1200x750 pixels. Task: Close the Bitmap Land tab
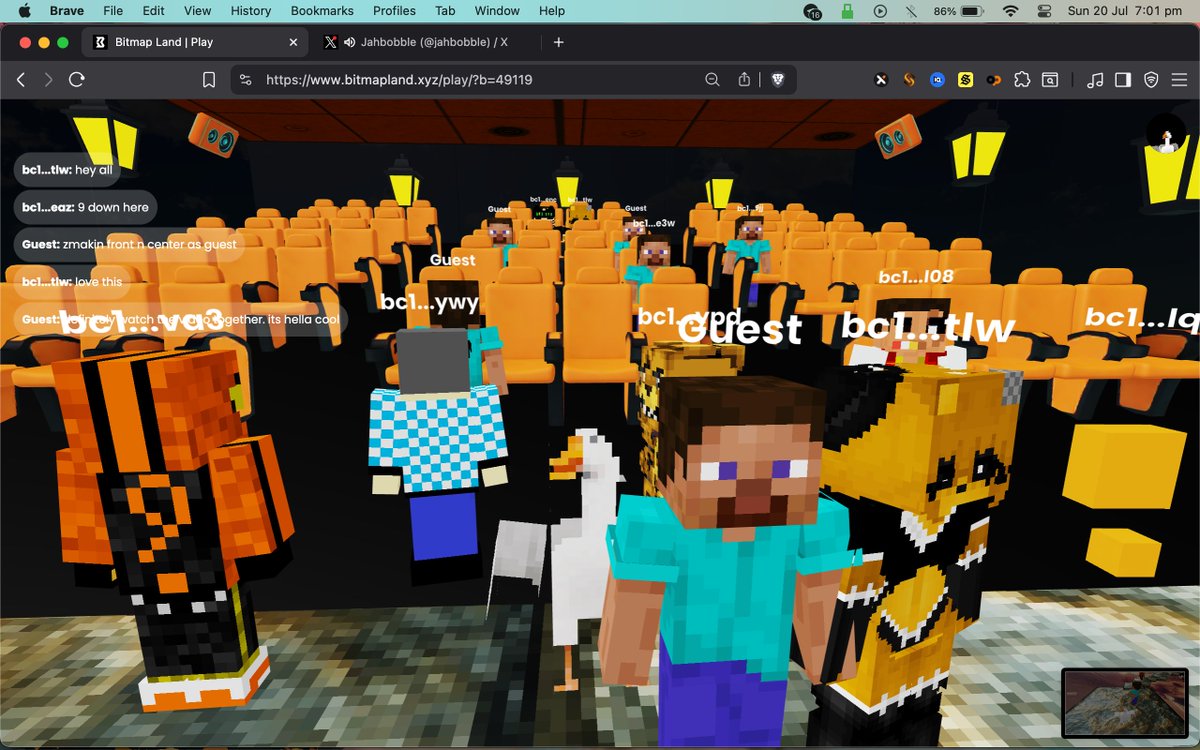(x=293, y=42)
